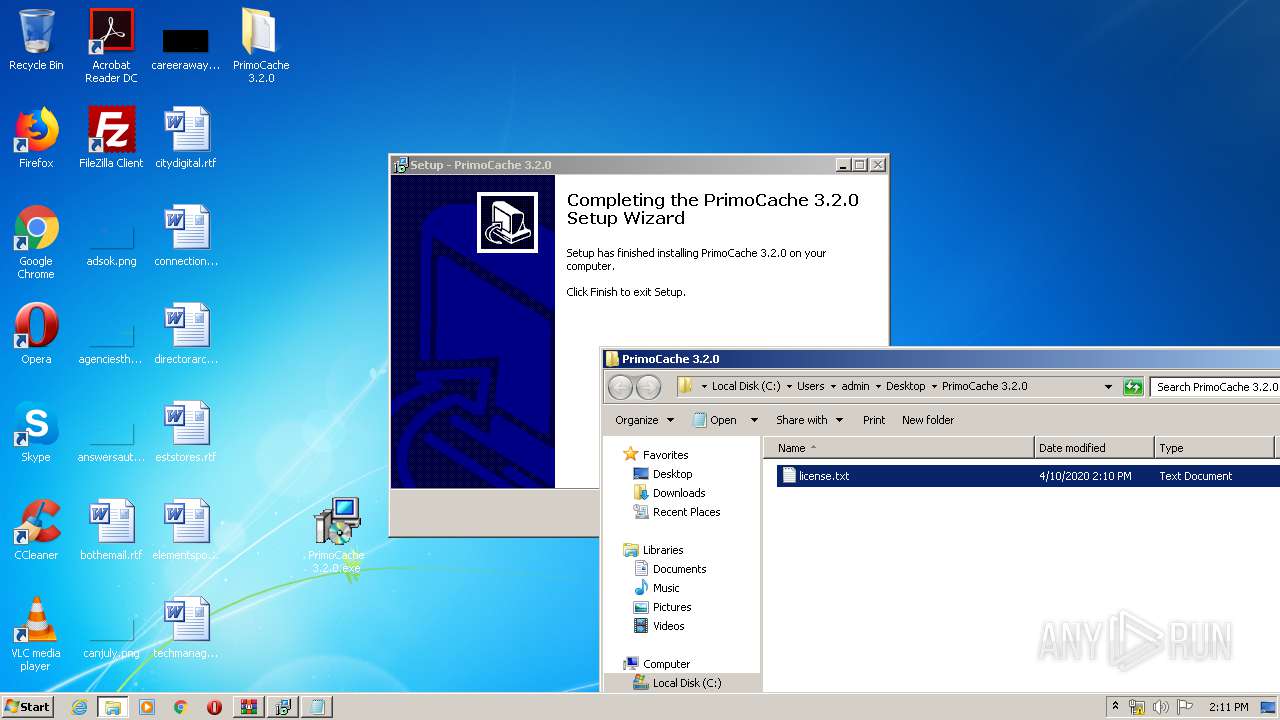Expand the address bar history dropdown
The image size is (1280, 720).
(x=1108, y=387)
